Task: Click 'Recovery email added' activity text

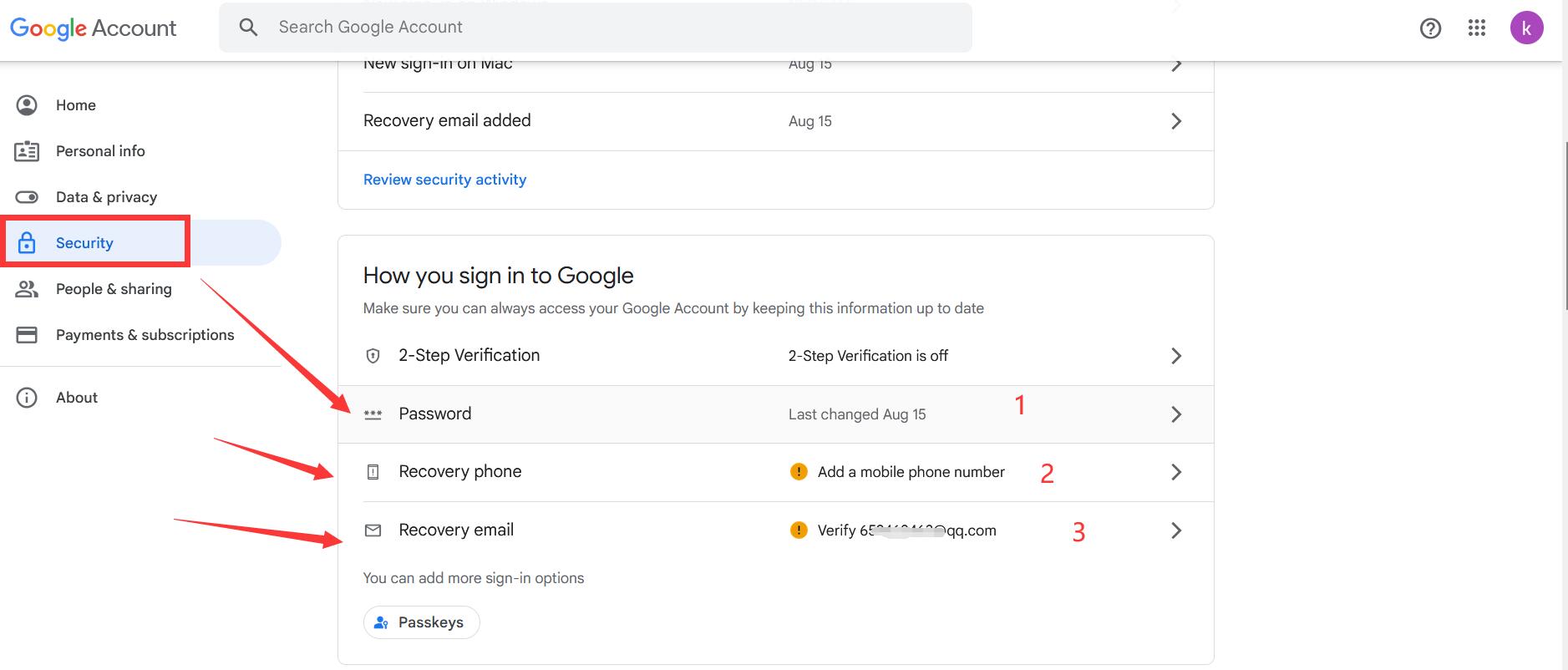Action: (x=447, y=120)
